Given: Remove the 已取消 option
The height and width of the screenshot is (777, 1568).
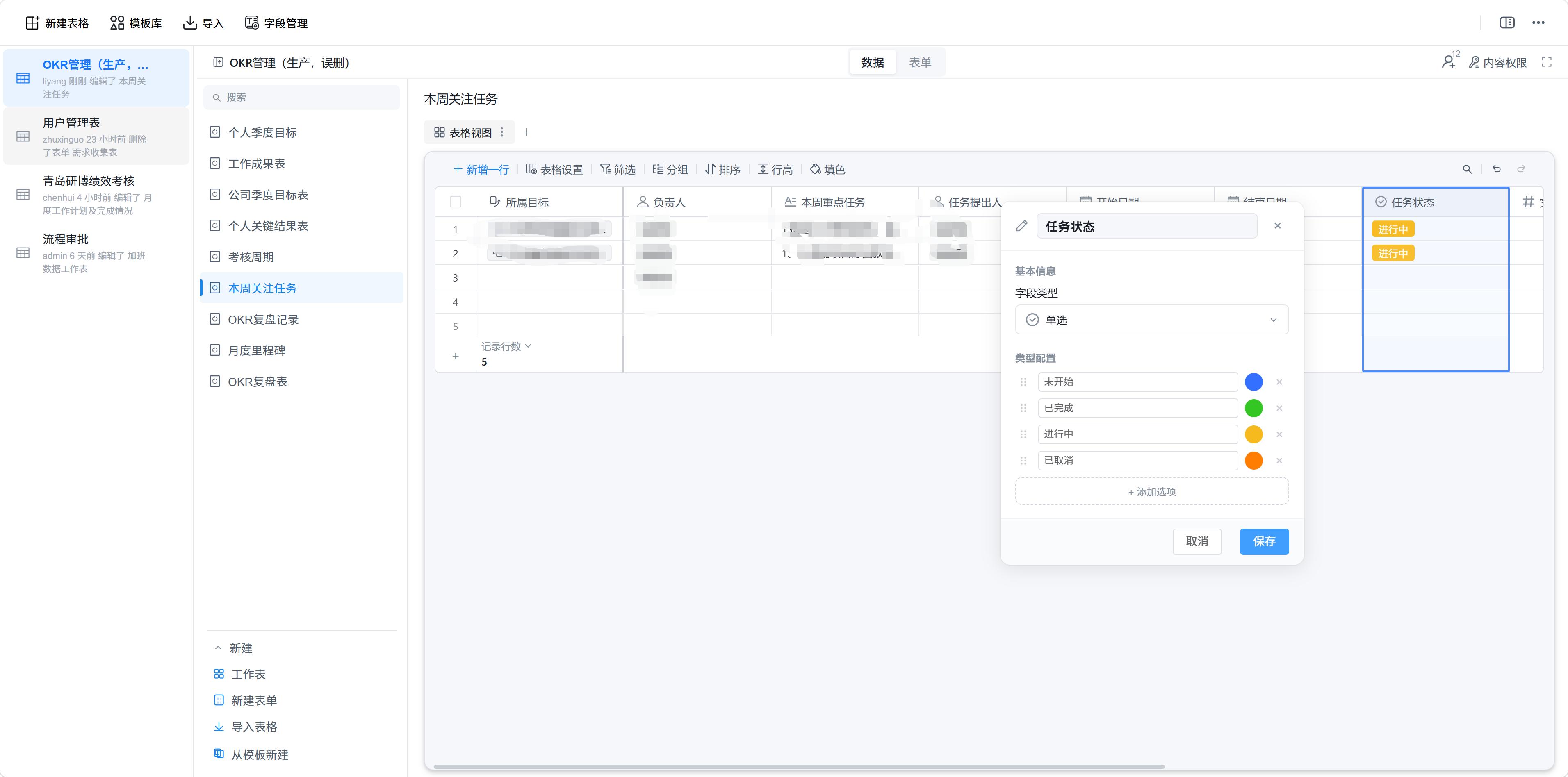Looking at the screenshot, I should tap(1279, 461).
